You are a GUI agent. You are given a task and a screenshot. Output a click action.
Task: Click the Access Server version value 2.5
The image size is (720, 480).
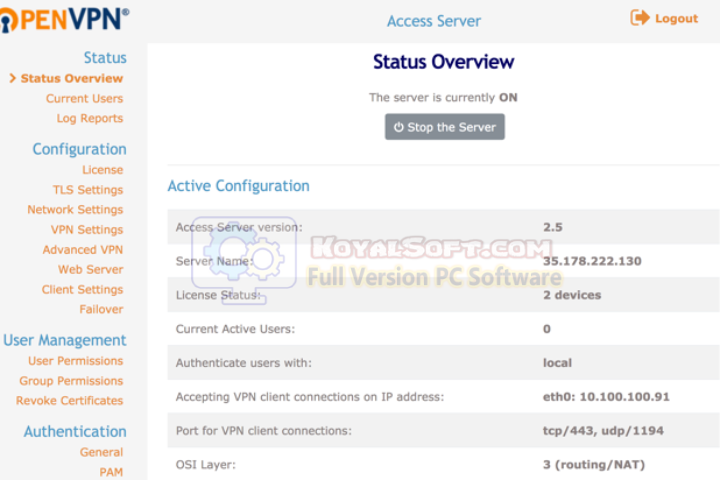552,227
